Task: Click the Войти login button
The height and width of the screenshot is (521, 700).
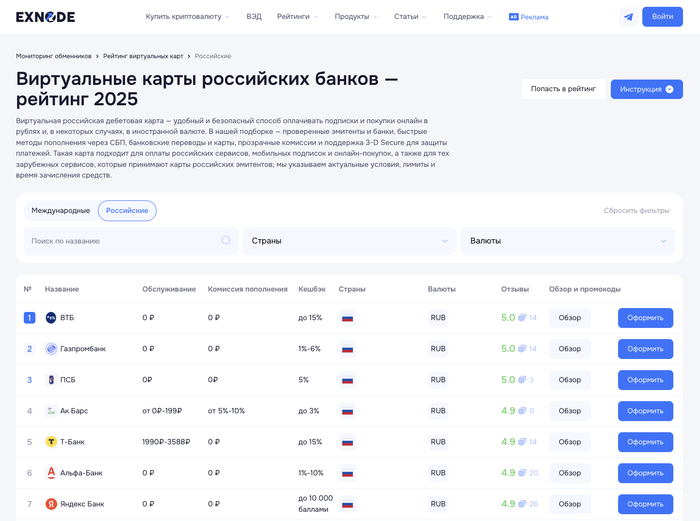Action: tap(662, 17)
